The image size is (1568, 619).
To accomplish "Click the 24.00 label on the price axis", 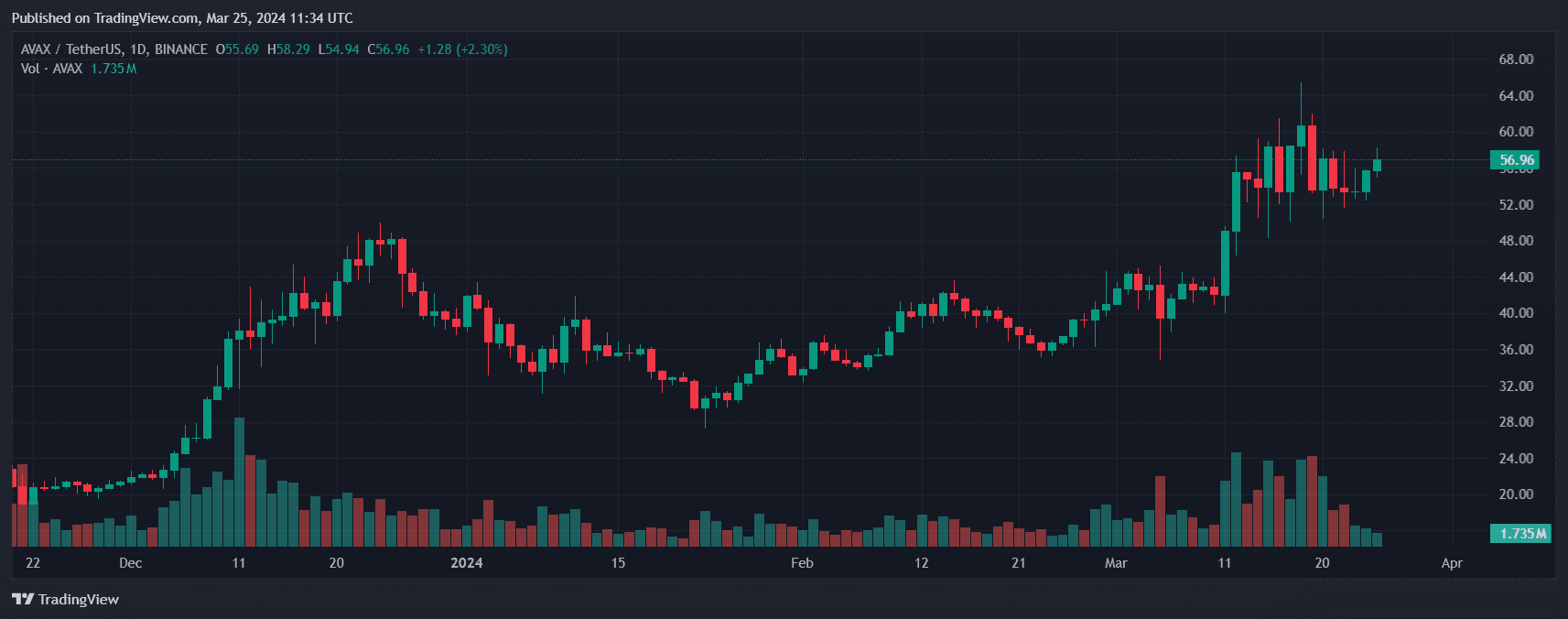I will [1516, 459].
